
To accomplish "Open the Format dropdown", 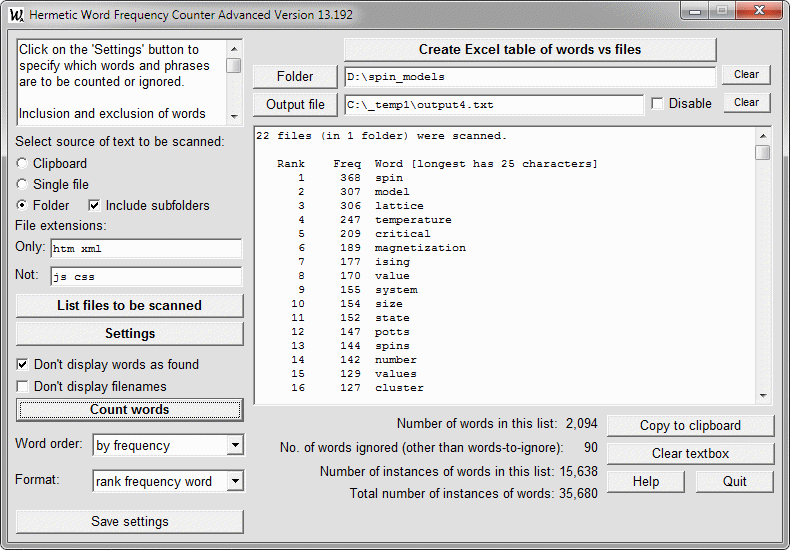I will click(235, 481).
